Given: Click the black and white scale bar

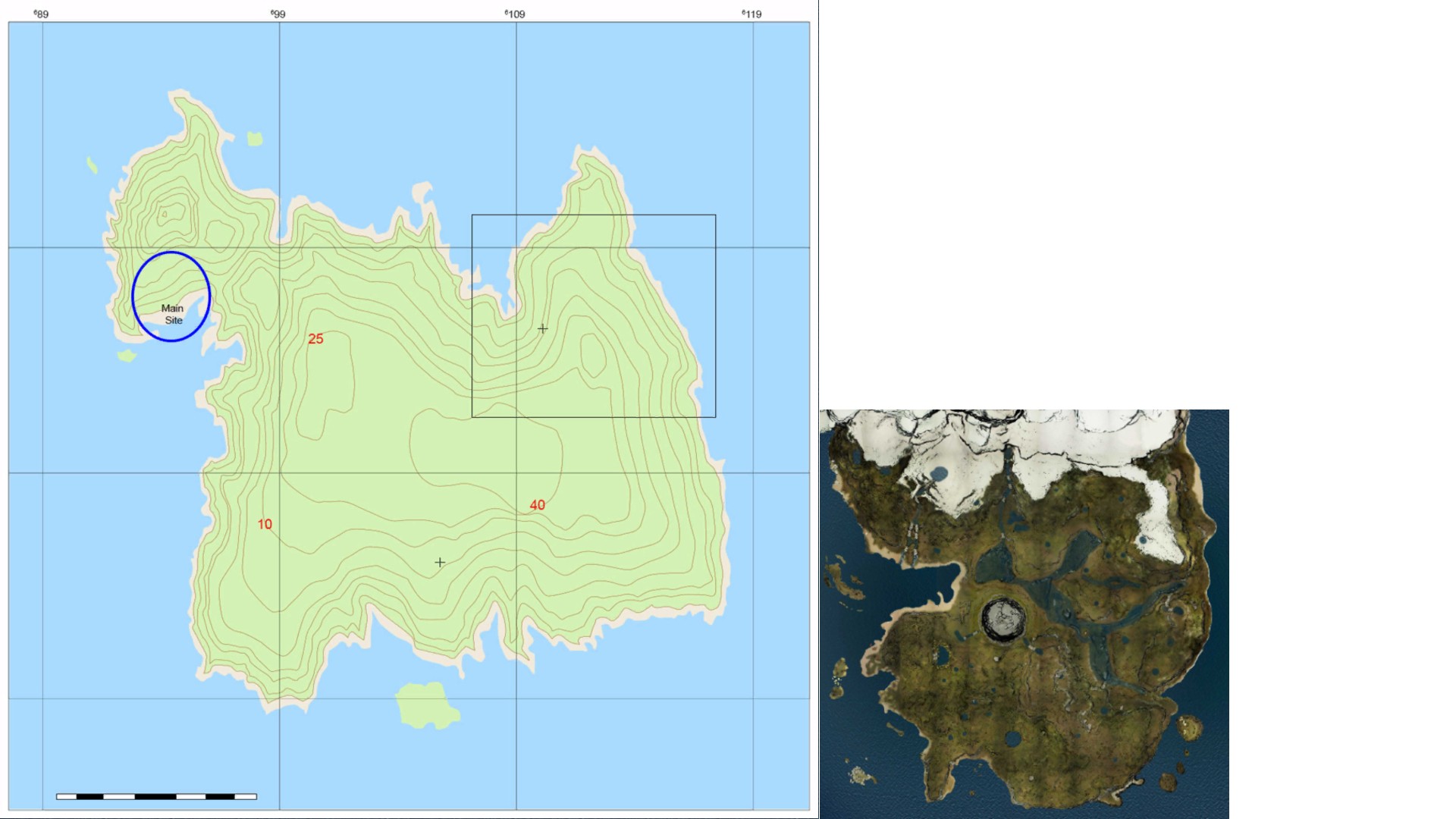Looking at the screenshot, I should click(x=156, y=796).
